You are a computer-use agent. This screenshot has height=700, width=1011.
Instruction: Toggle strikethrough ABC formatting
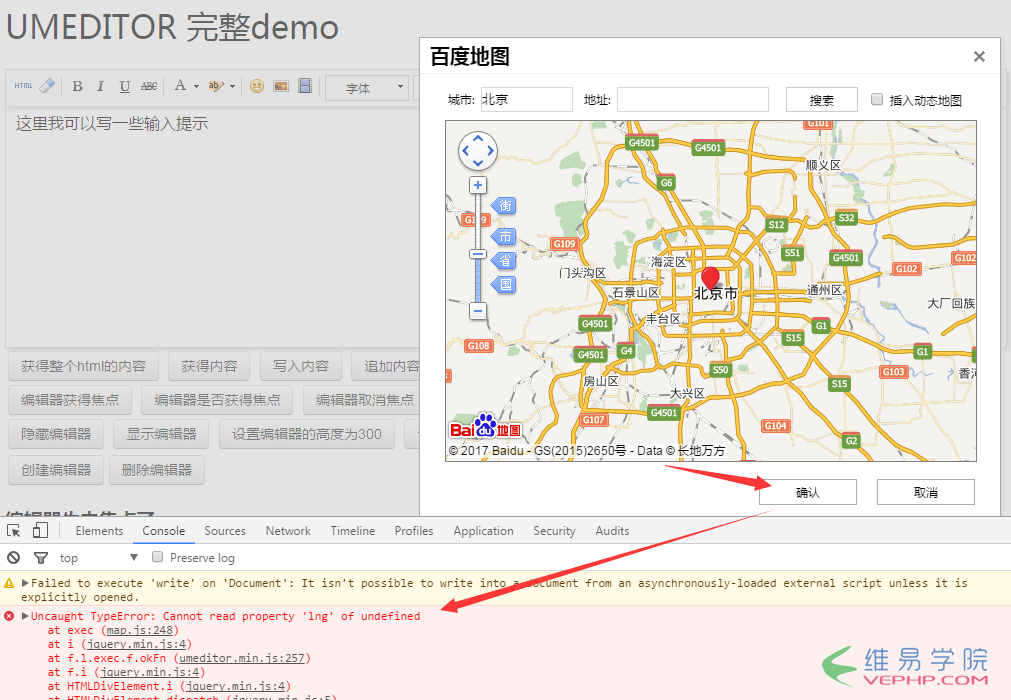click(149, 86)
